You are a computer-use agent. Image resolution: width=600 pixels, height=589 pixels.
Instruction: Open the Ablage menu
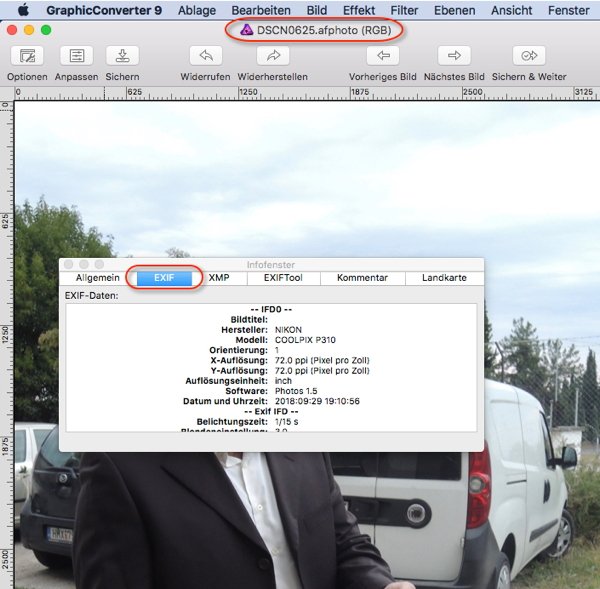[x=197, y=10]
